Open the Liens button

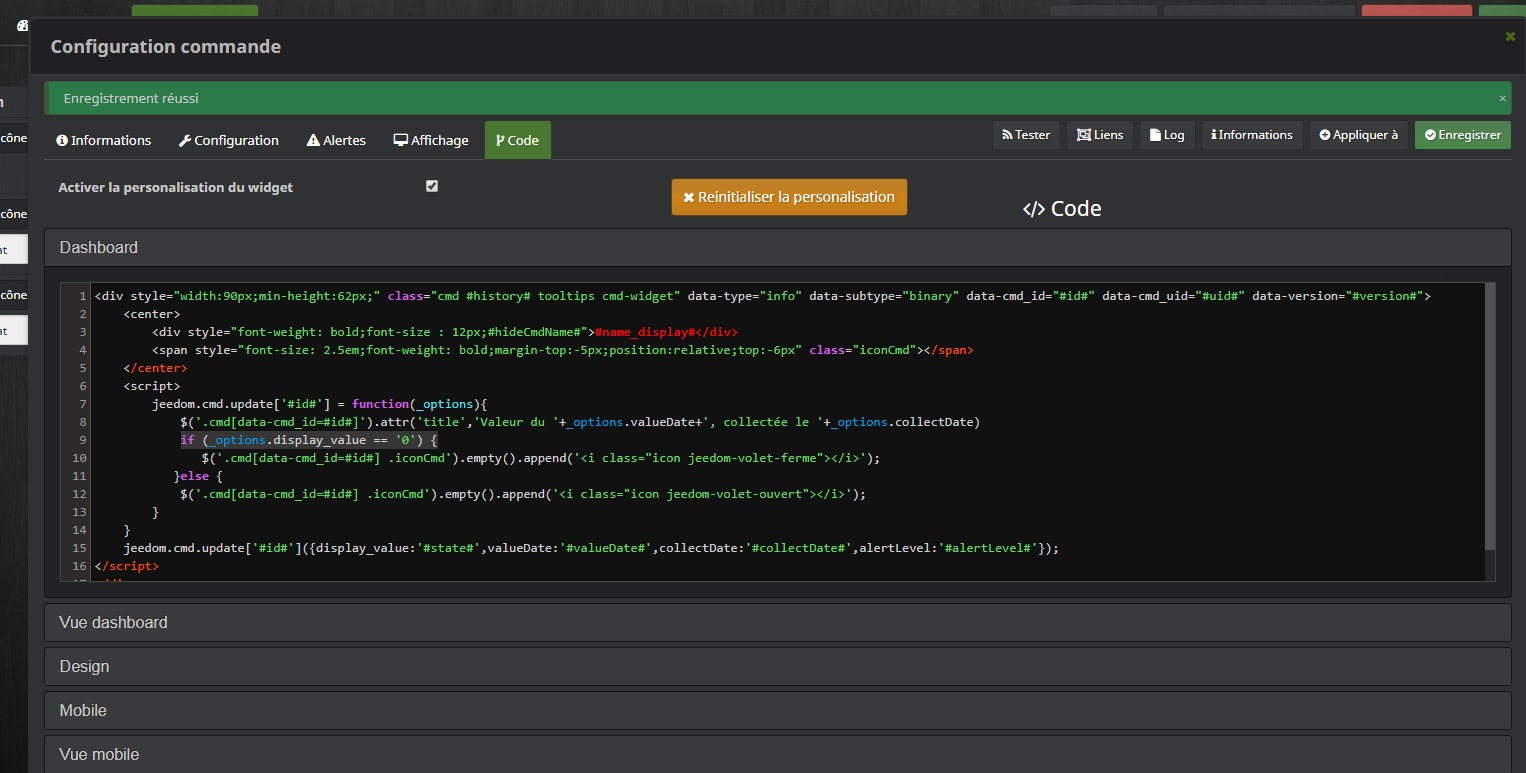click(x=1100, y=135)
